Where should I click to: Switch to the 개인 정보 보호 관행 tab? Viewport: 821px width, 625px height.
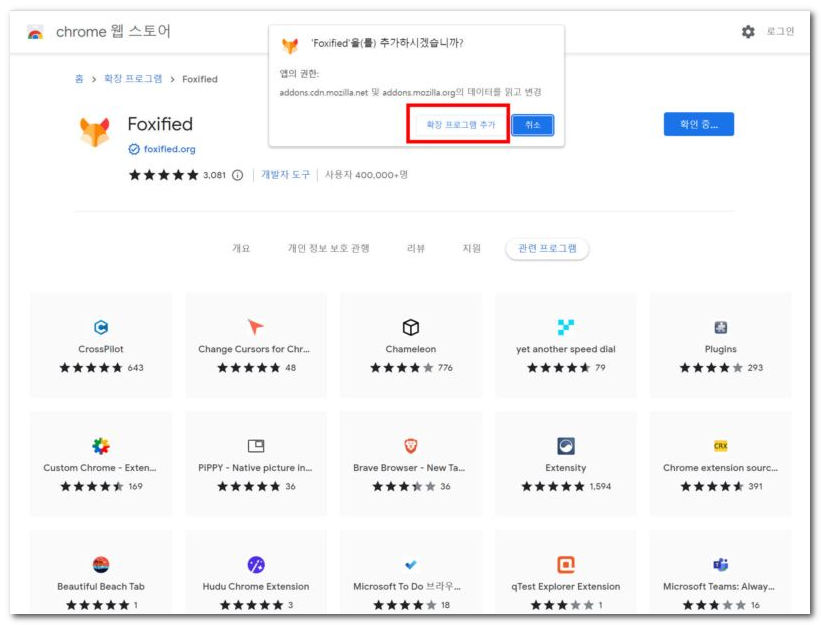coord(328,249)
